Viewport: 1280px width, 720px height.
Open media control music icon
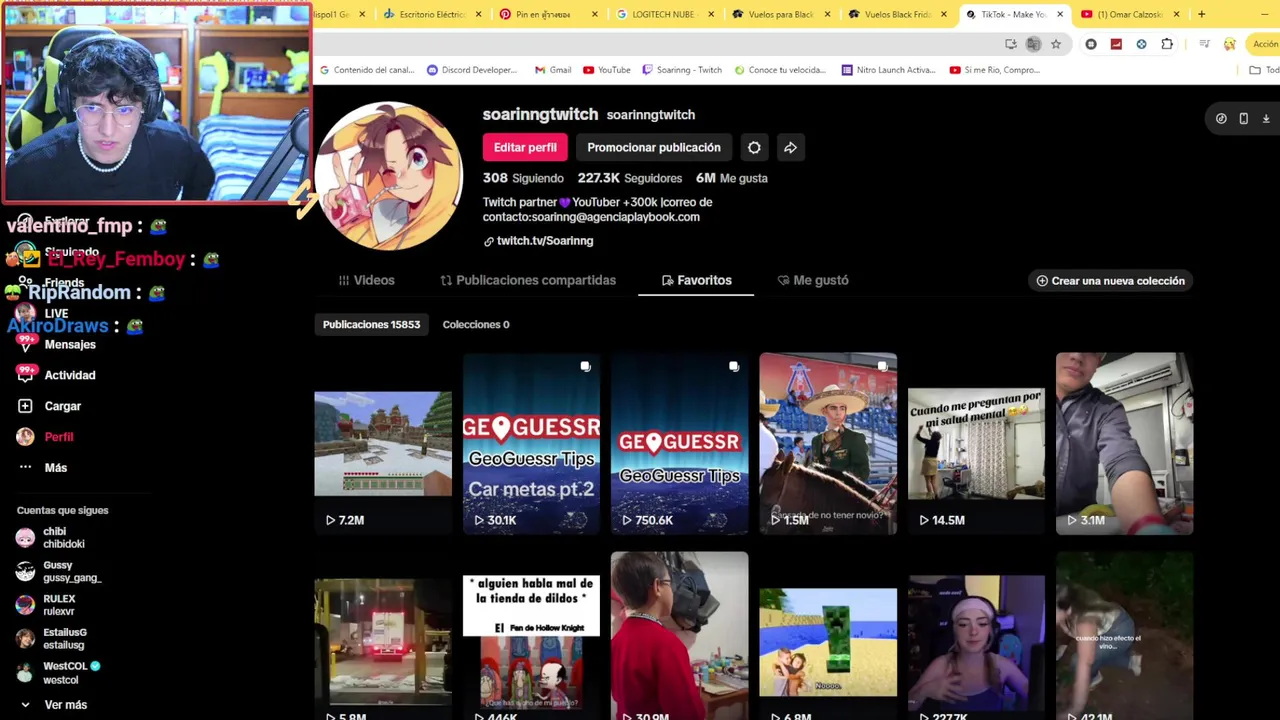[1204, 44]
